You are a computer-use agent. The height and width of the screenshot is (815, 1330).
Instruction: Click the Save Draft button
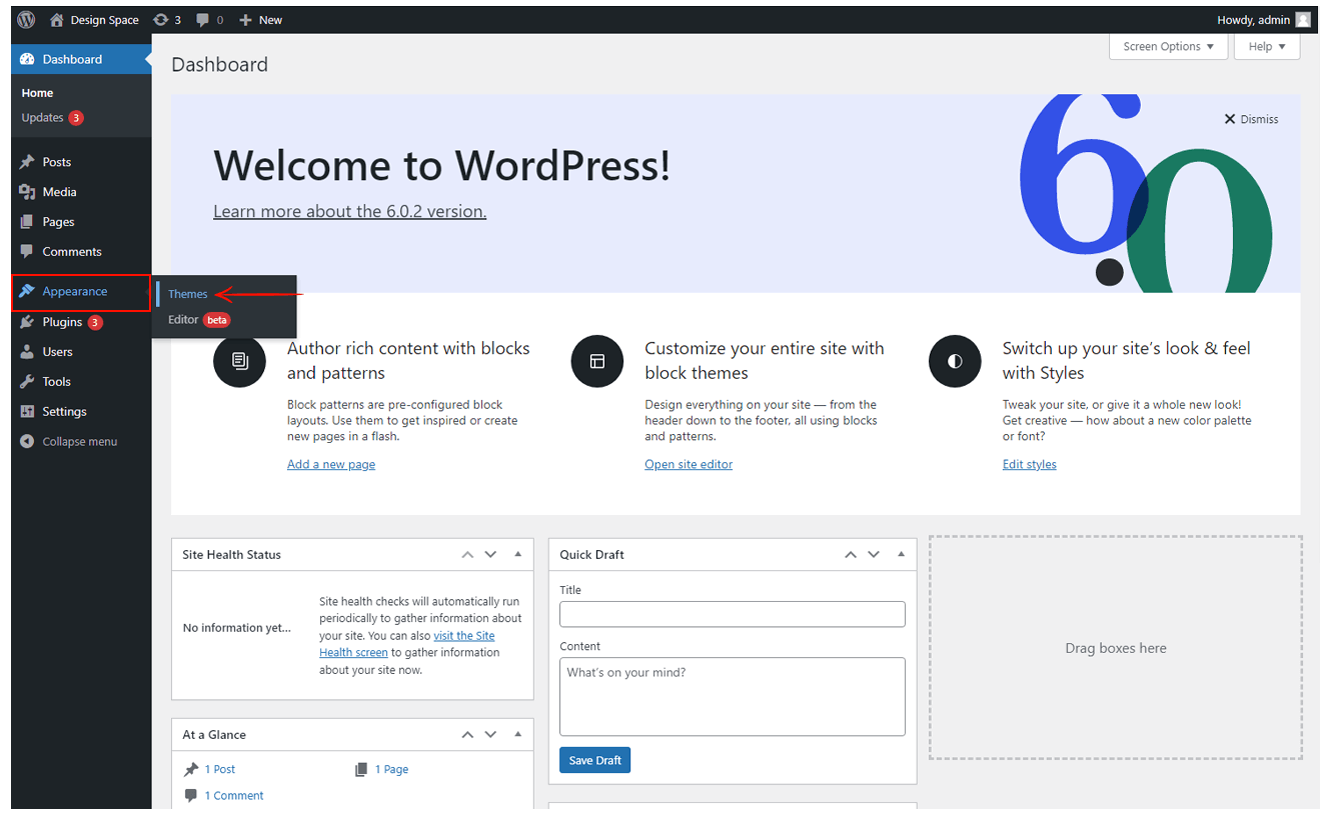[x=595, y=761]
